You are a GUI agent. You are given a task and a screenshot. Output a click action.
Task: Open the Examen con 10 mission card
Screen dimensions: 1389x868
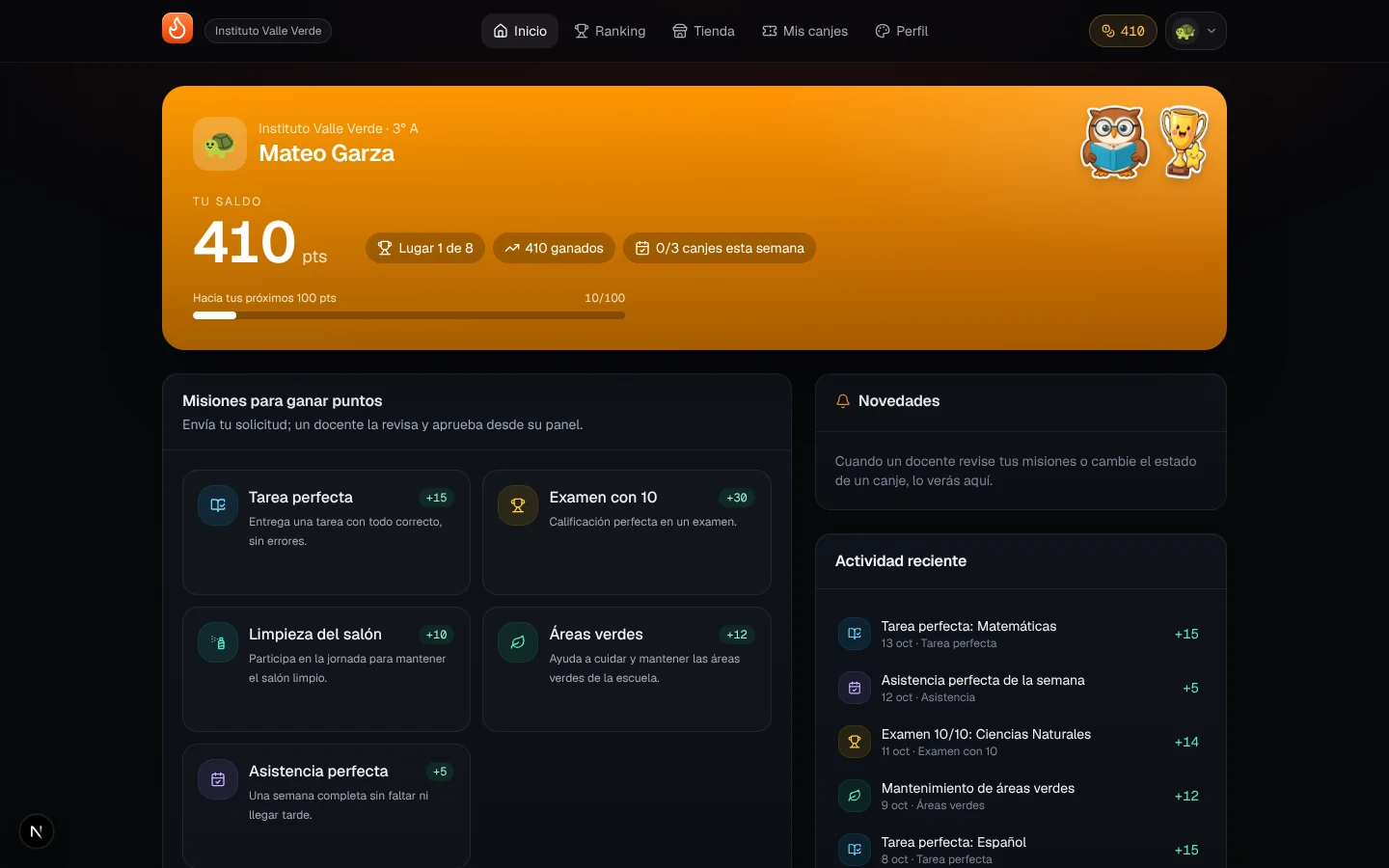(627, 532)
